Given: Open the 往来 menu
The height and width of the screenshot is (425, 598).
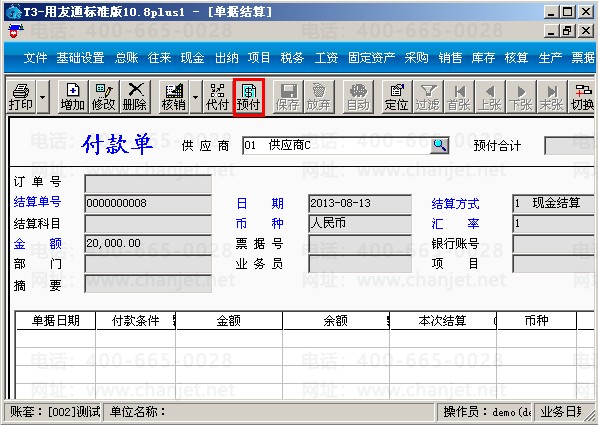Looking at the screenshot, I should tap(159, 58).
